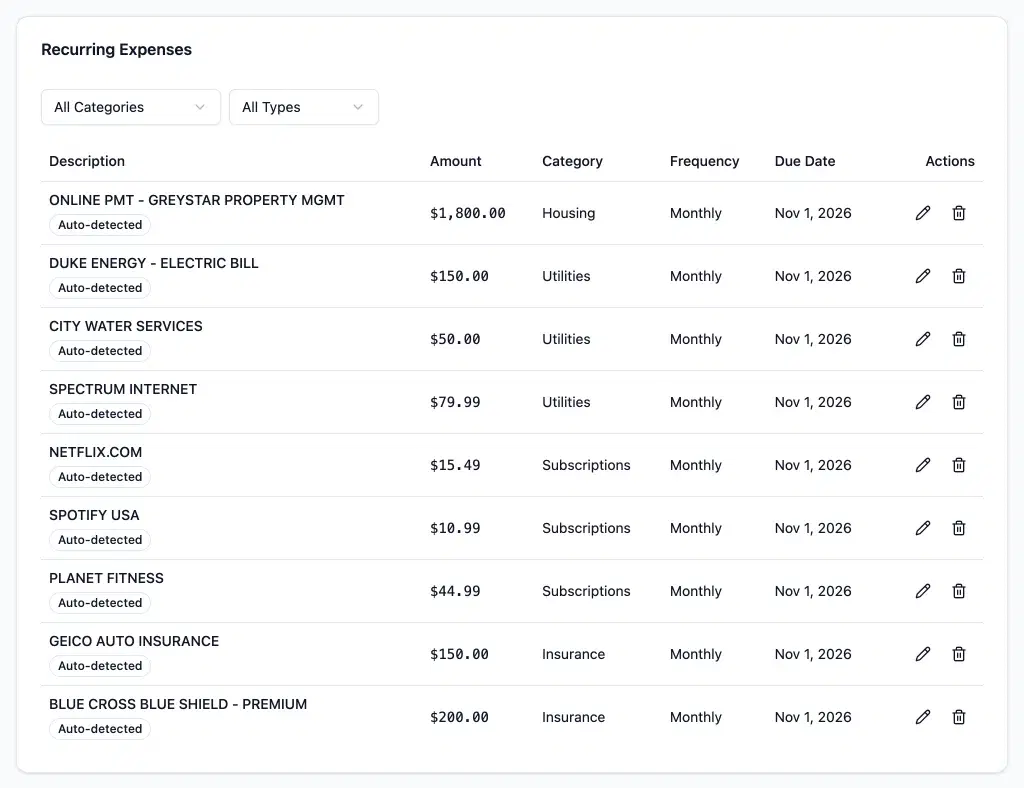Click Utilities category for Spectrum Internet
Viewport: 1024px width, 788px height.
pyautogui.click(x=566, y=402)
